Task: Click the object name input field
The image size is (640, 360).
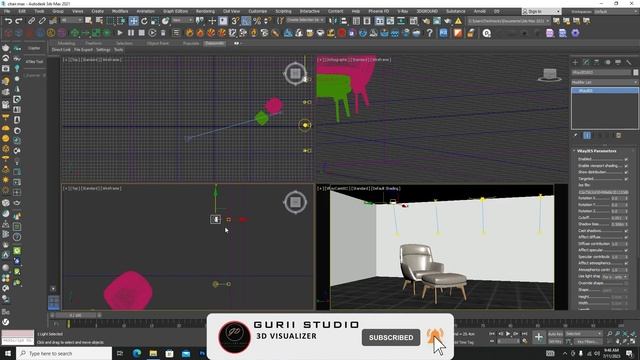Action: [x=601, y=72]
